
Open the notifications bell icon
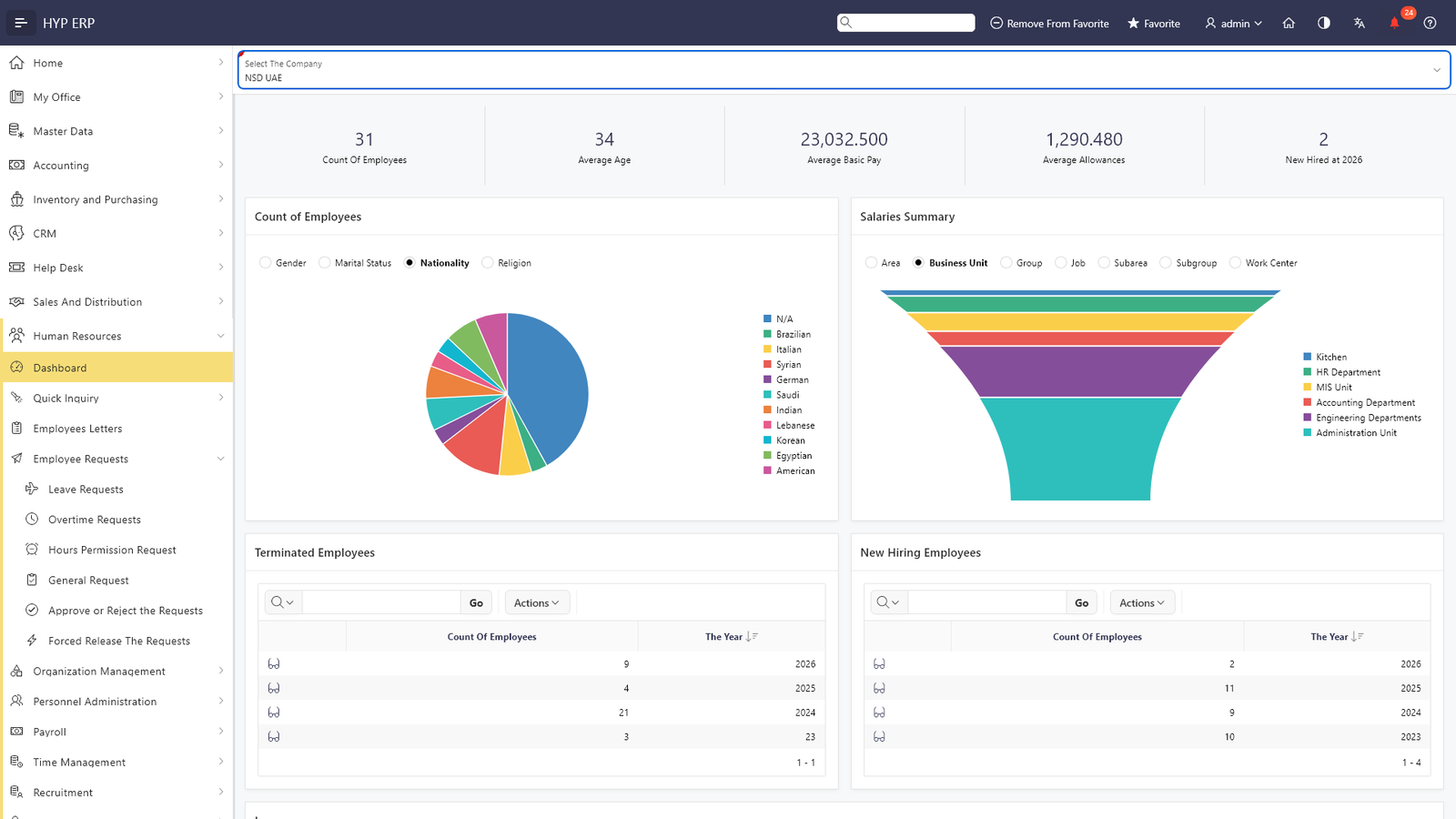1394,23
